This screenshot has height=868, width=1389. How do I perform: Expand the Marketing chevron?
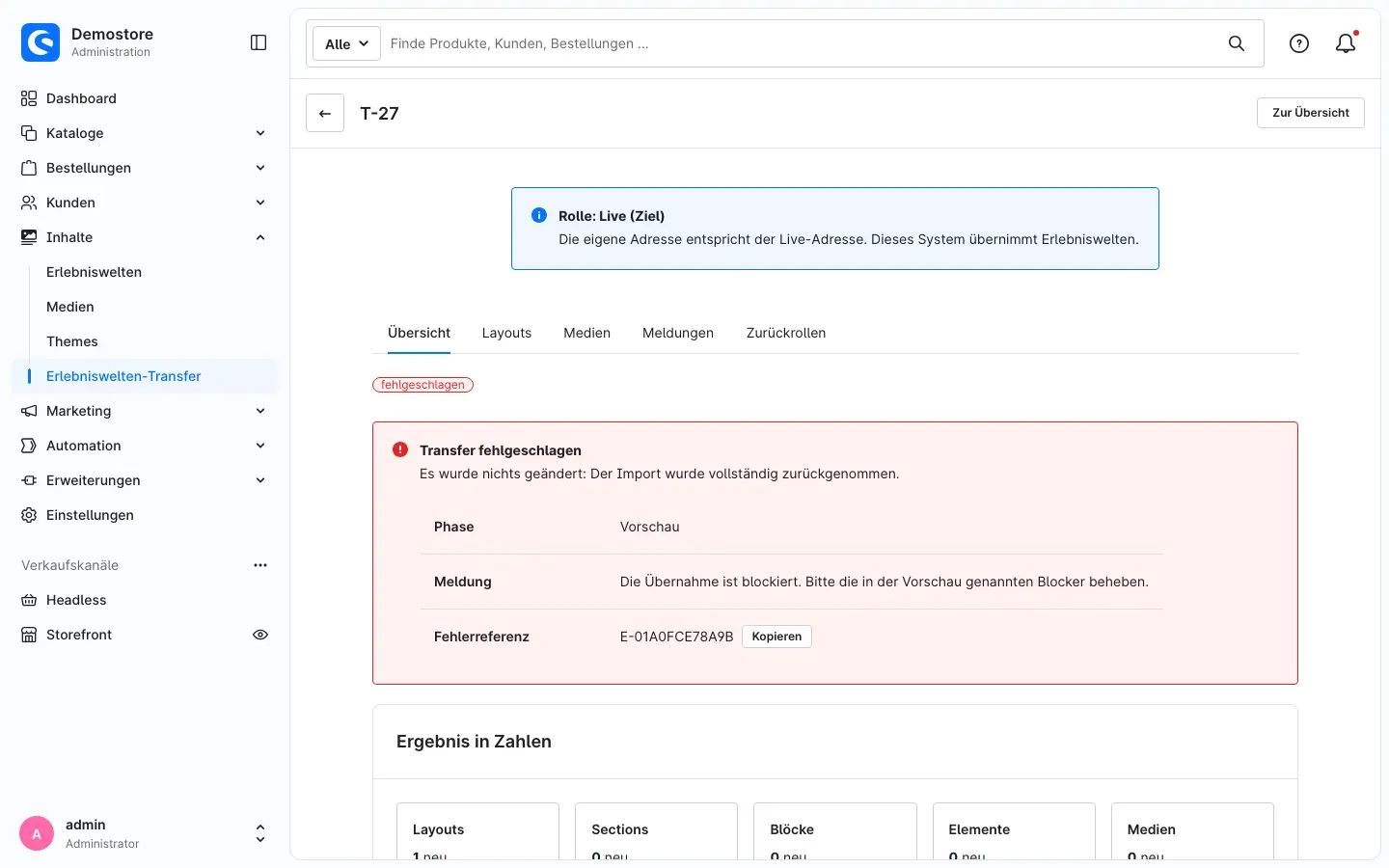[260, 411]
